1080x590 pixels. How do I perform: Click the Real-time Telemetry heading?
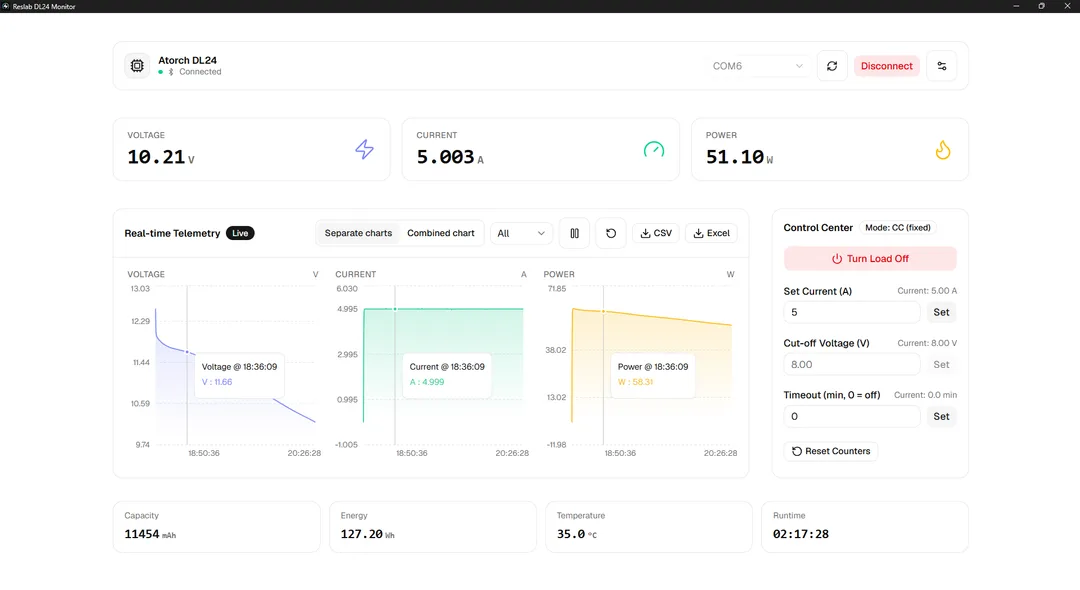tap(172, 233)
